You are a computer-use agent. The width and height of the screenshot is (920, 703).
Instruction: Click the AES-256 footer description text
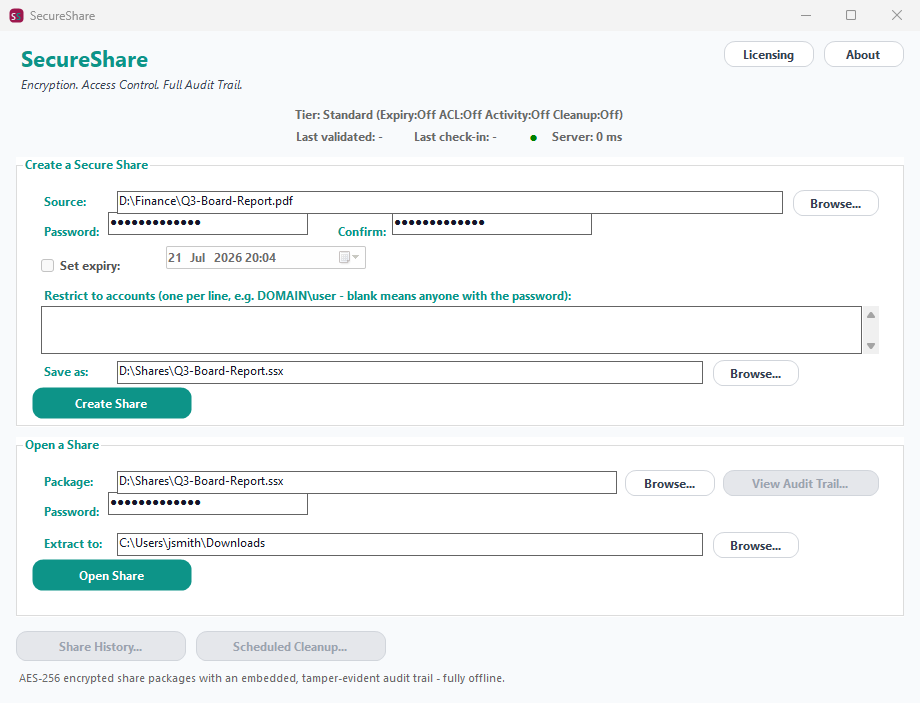(x=262, y=678)
